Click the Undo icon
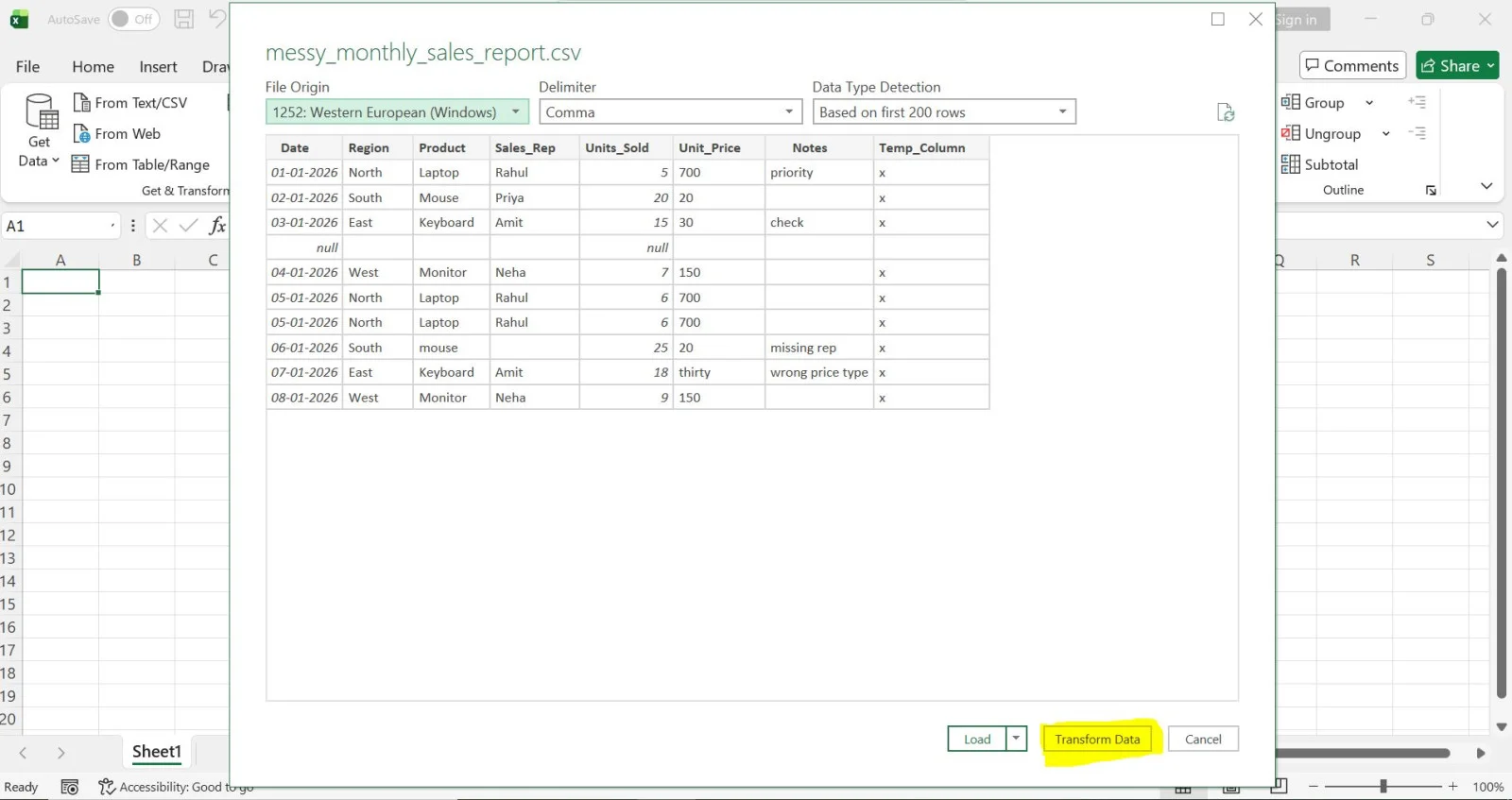Image resolution: width=1512 pixels, height=800 pixels. click(x=217, y=19)
